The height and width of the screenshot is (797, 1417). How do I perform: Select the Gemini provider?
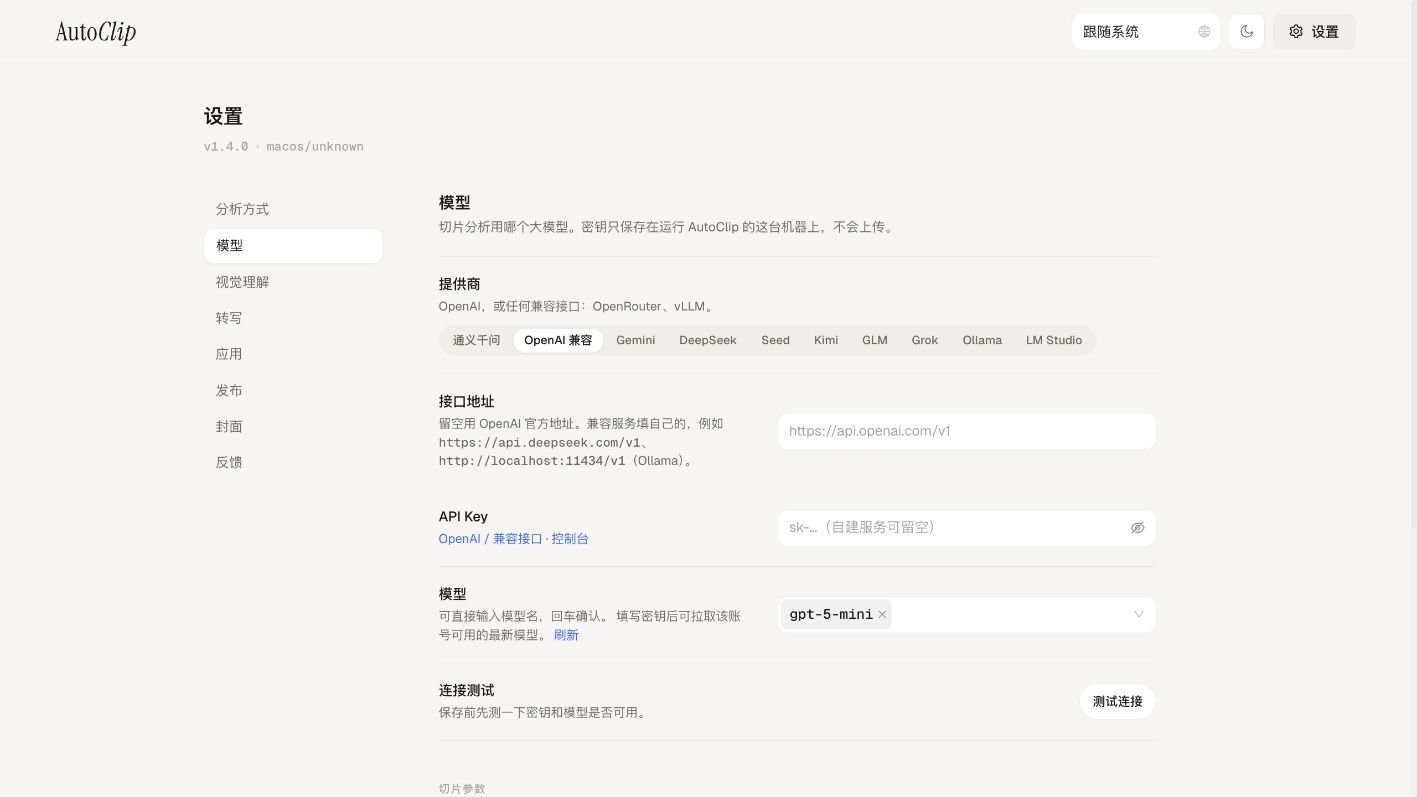[x=635, y=340]
